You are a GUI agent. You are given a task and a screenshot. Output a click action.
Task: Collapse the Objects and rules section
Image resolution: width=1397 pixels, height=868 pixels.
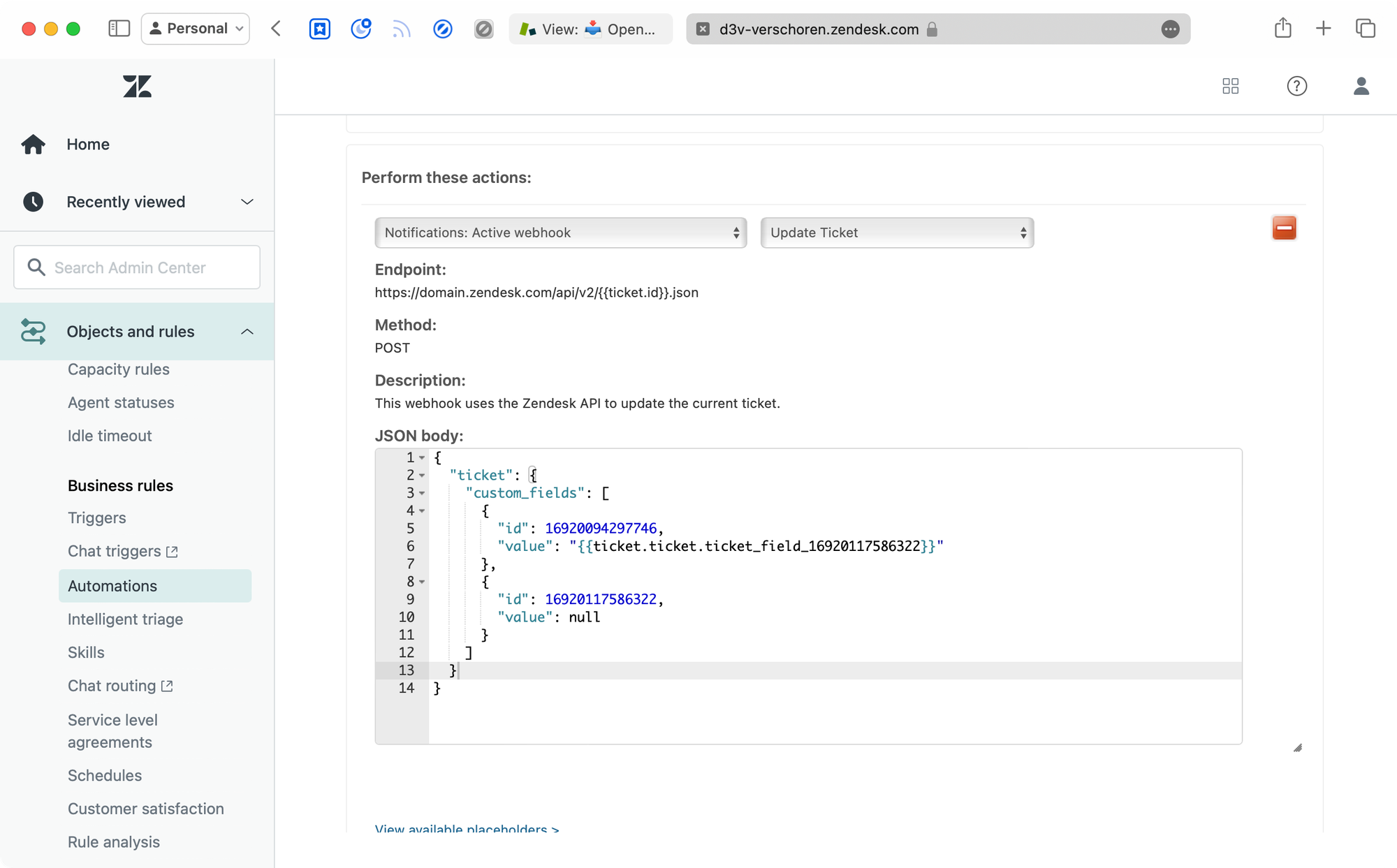pyautogui.click(x=247, y=332)
